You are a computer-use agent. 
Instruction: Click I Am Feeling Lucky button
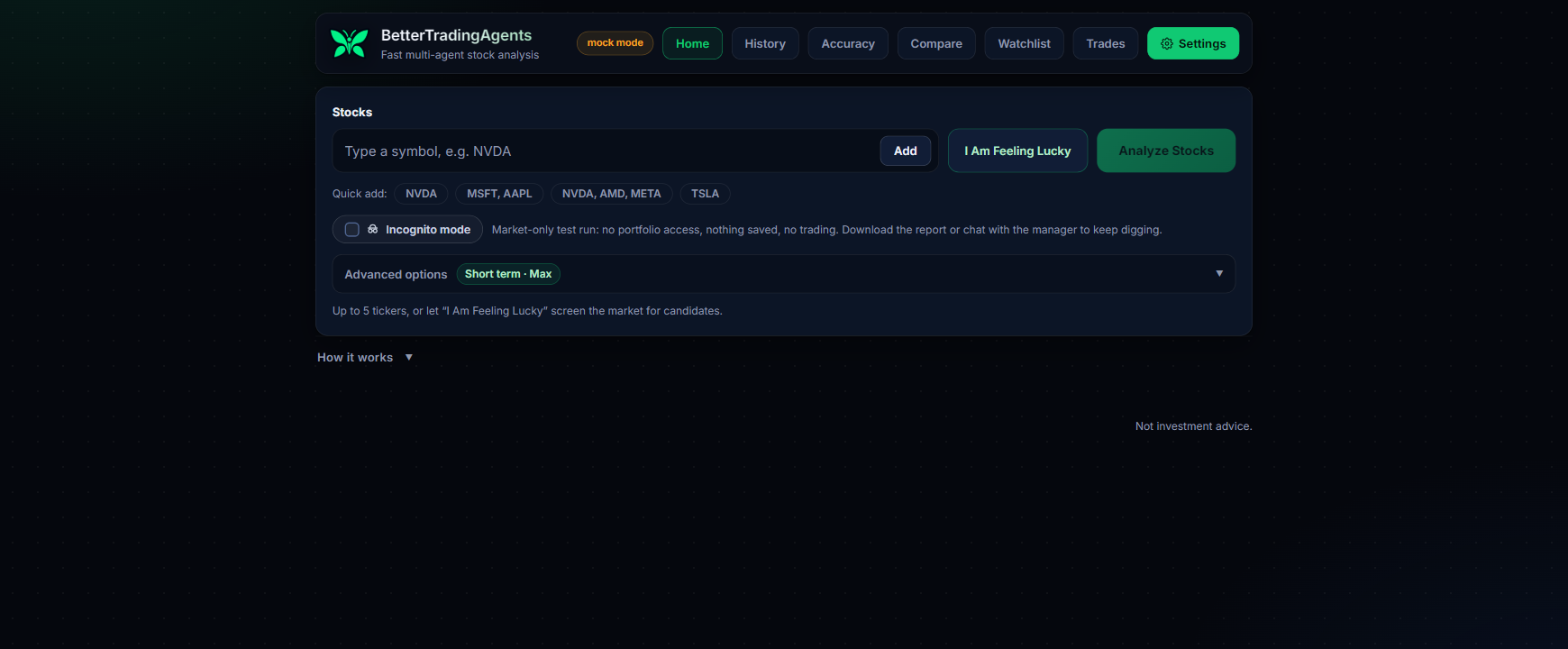click(1017, 151)
